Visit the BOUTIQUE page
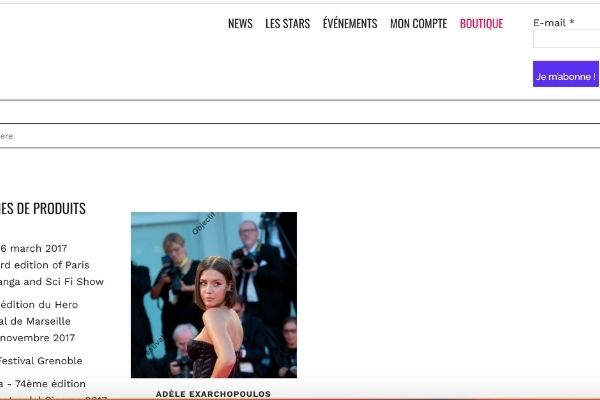 point(481,23)
